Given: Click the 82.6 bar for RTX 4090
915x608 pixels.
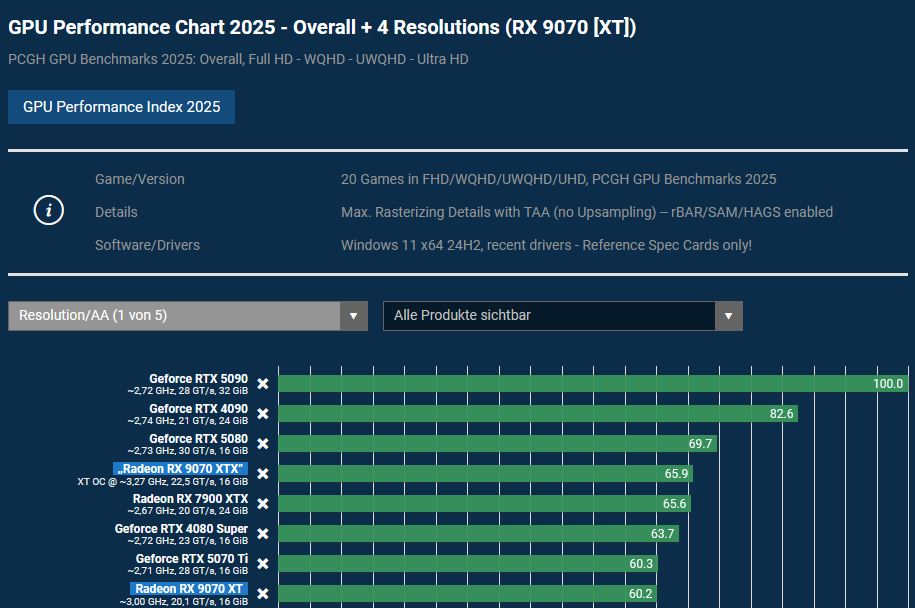Looking at the screenshot, I should 538,414.
